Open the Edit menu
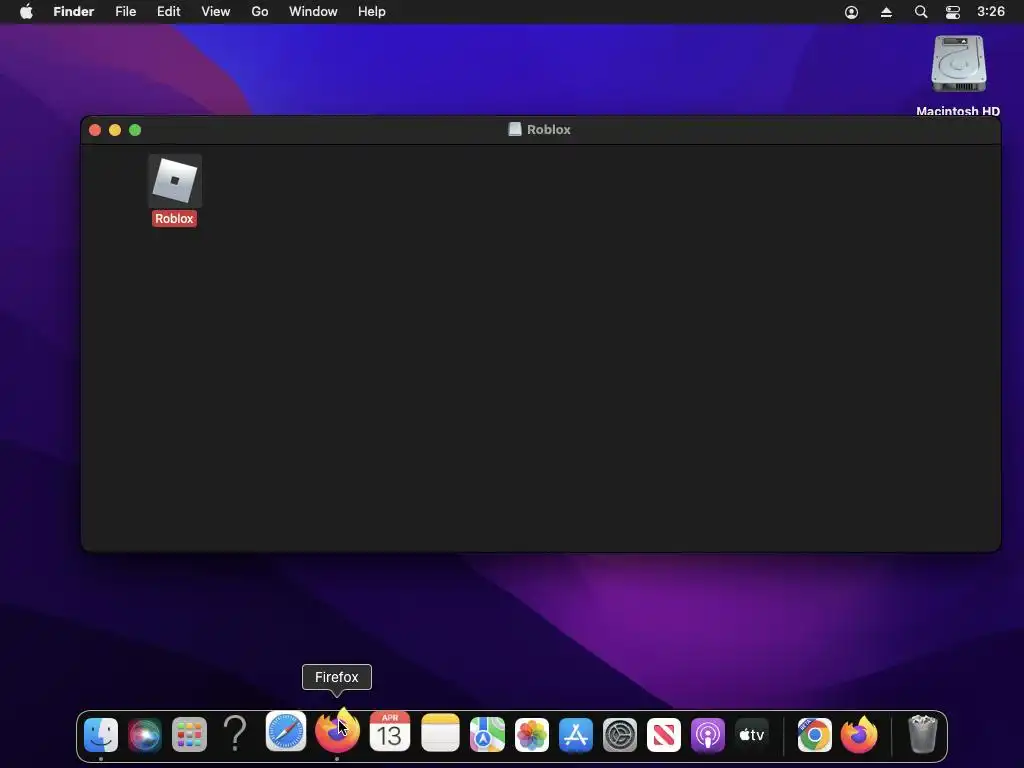The width and height of the screenshot is (1024, 768). [x=168, y=12]
